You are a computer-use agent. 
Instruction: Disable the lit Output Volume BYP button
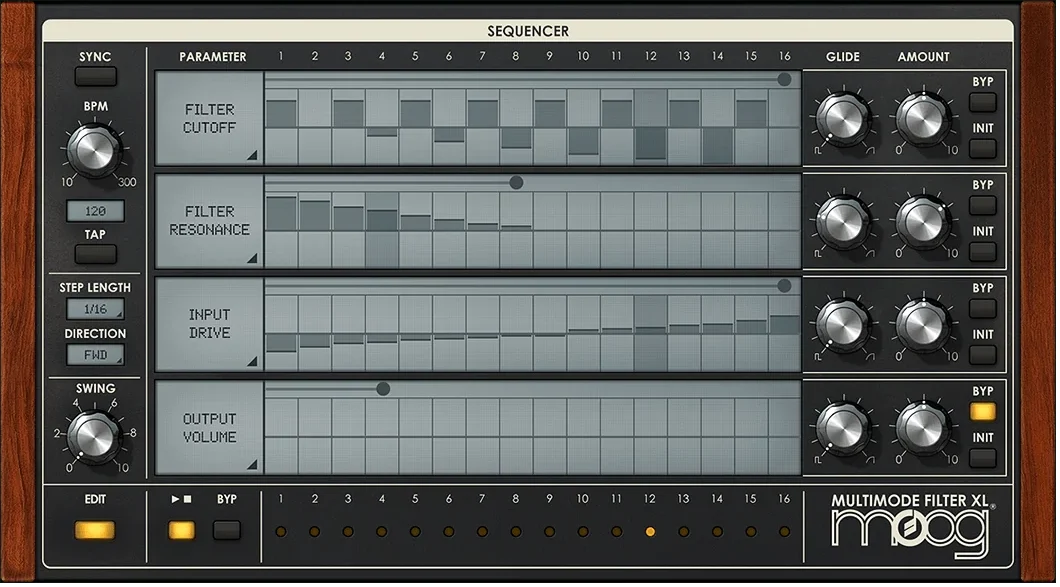click(x=982, y=412)
